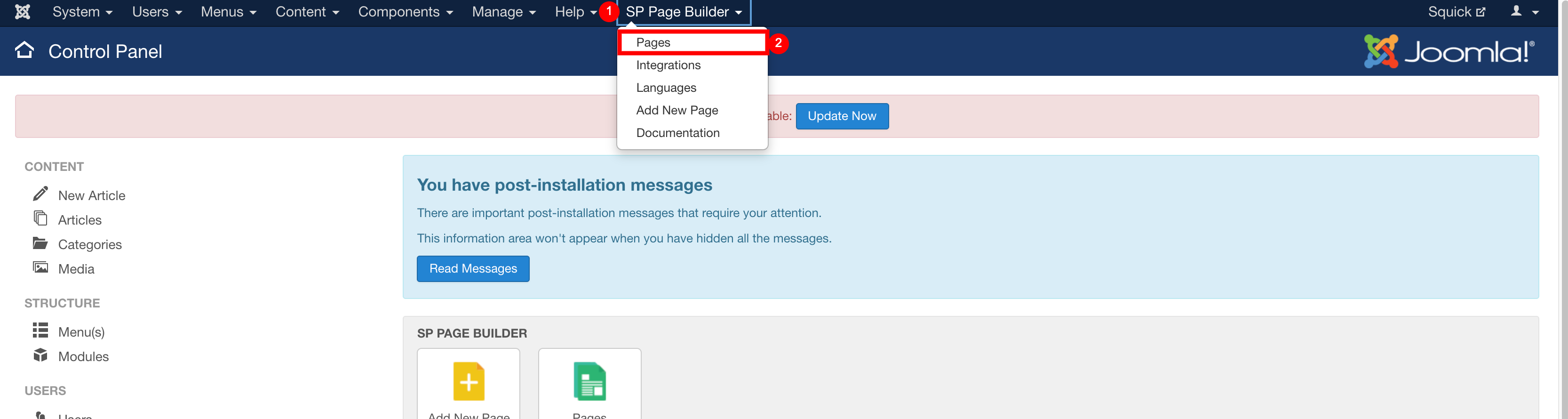Screen dimensions: 1568x419
Task: Click the yellow Add New Page tile icon
Action: click(469, 382)
